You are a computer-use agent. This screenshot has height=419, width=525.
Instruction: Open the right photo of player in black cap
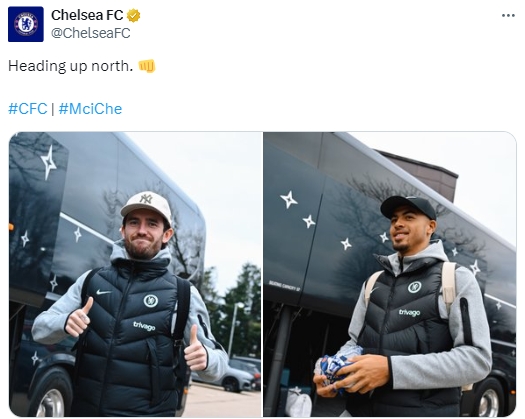click(x=390, y=274)
